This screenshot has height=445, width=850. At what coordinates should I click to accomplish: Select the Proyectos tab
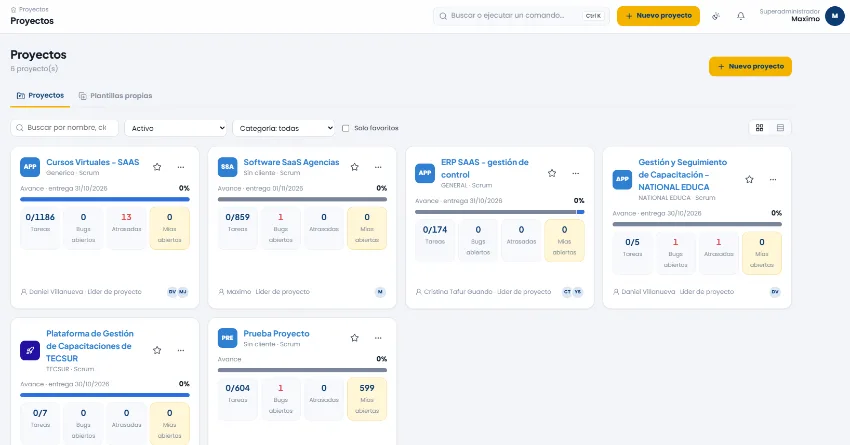click(40, 95)
